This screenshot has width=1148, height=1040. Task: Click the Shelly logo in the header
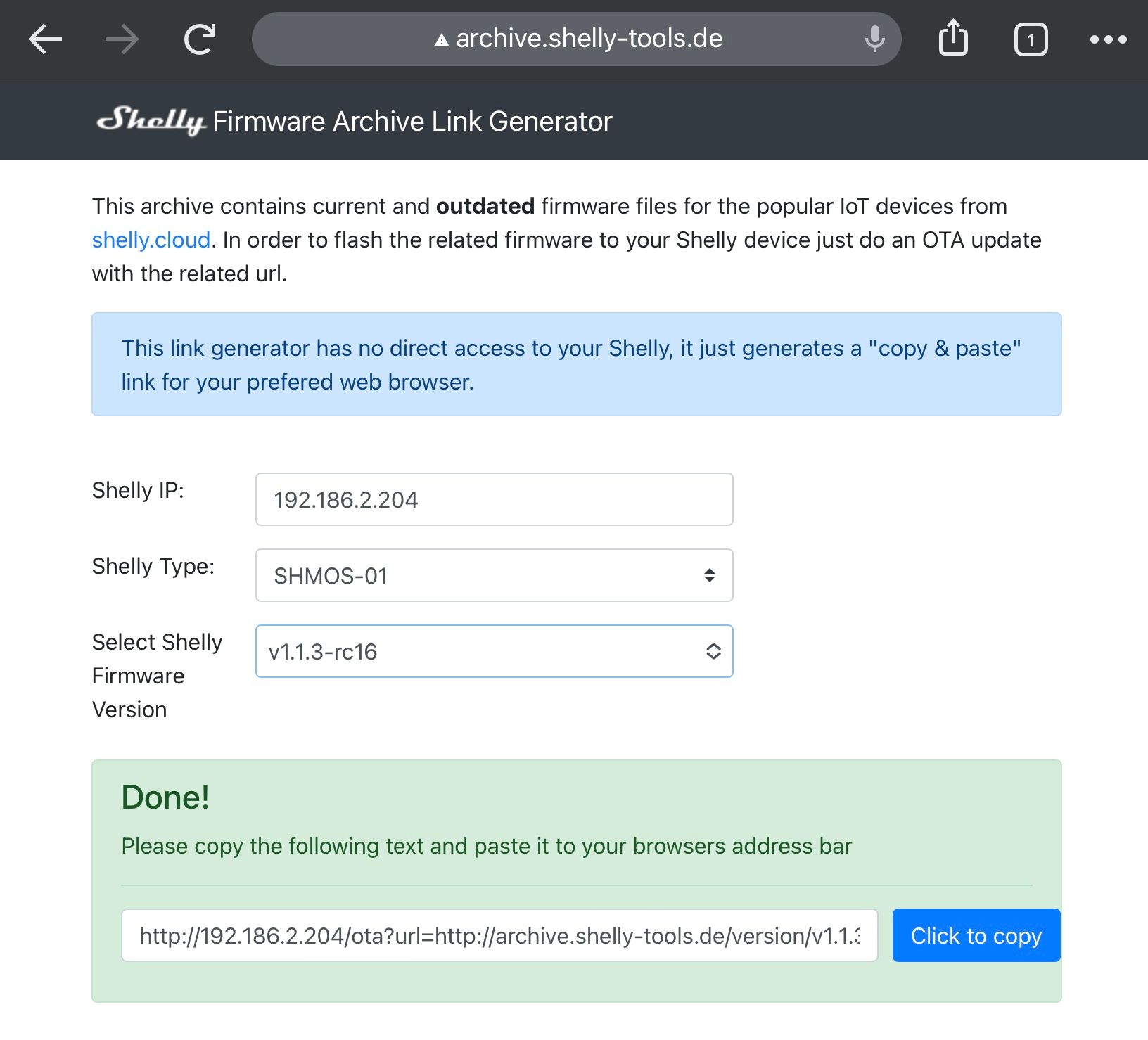click(x=151, y=120)
